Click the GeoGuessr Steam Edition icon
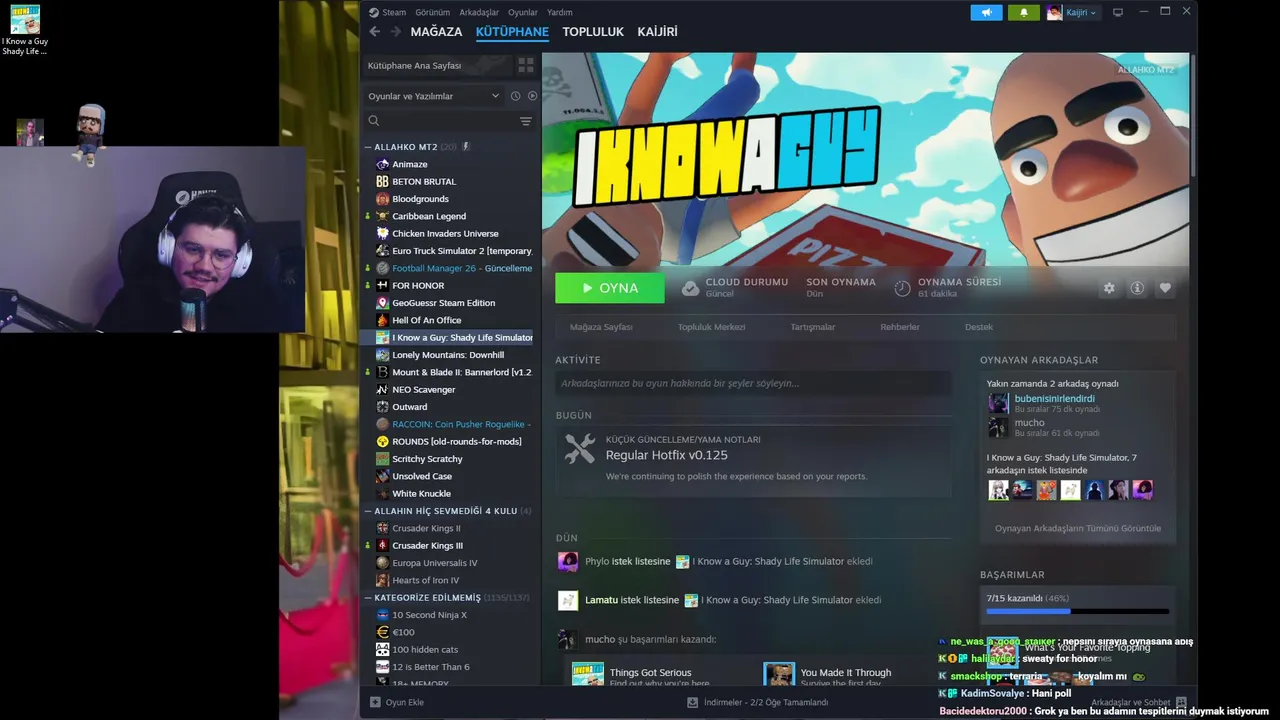 (x=382, y=303)
